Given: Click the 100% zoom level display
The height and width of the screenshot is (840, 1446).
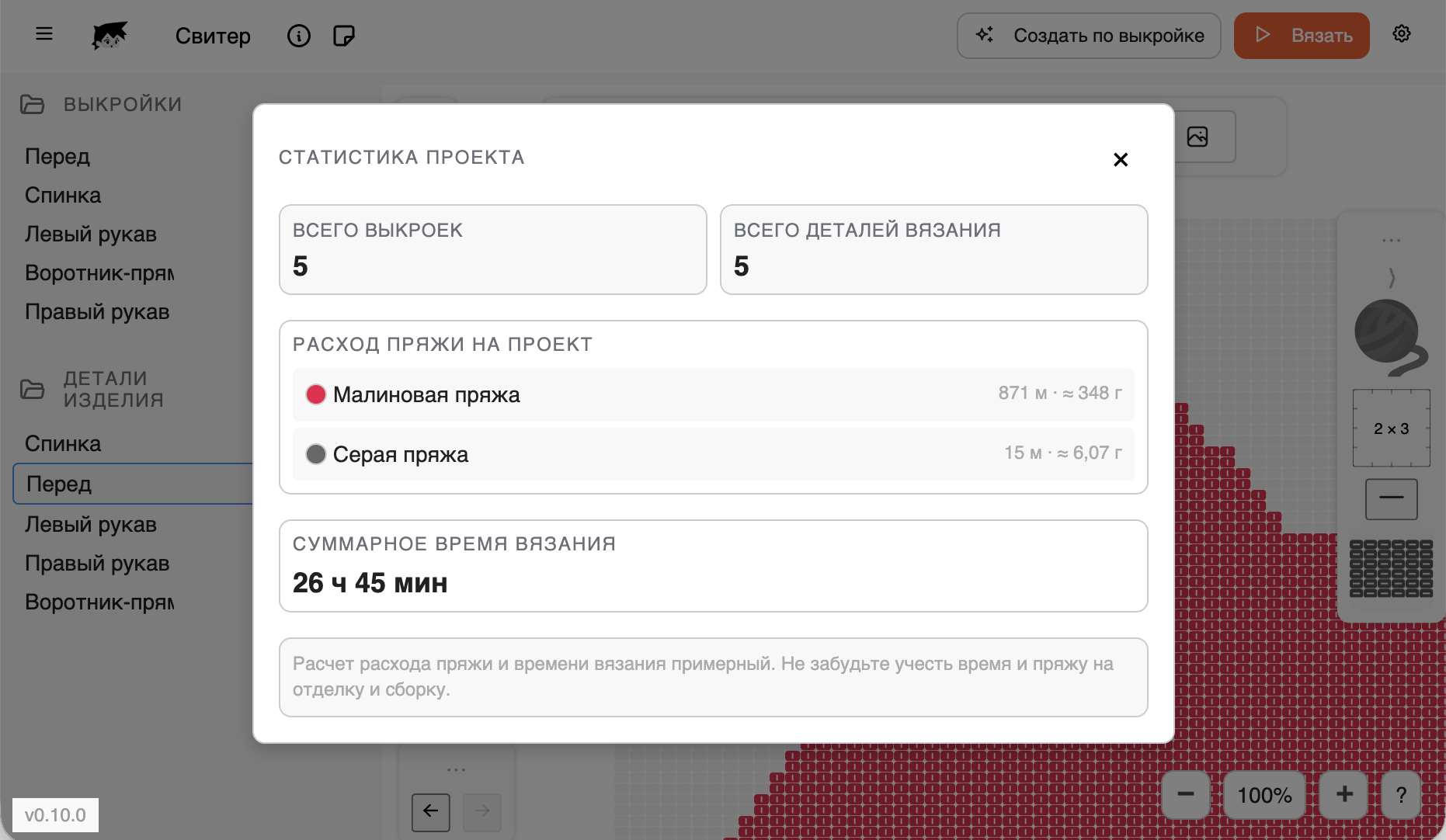Looking at the screenshot, I should click(x=1264, y=795).
